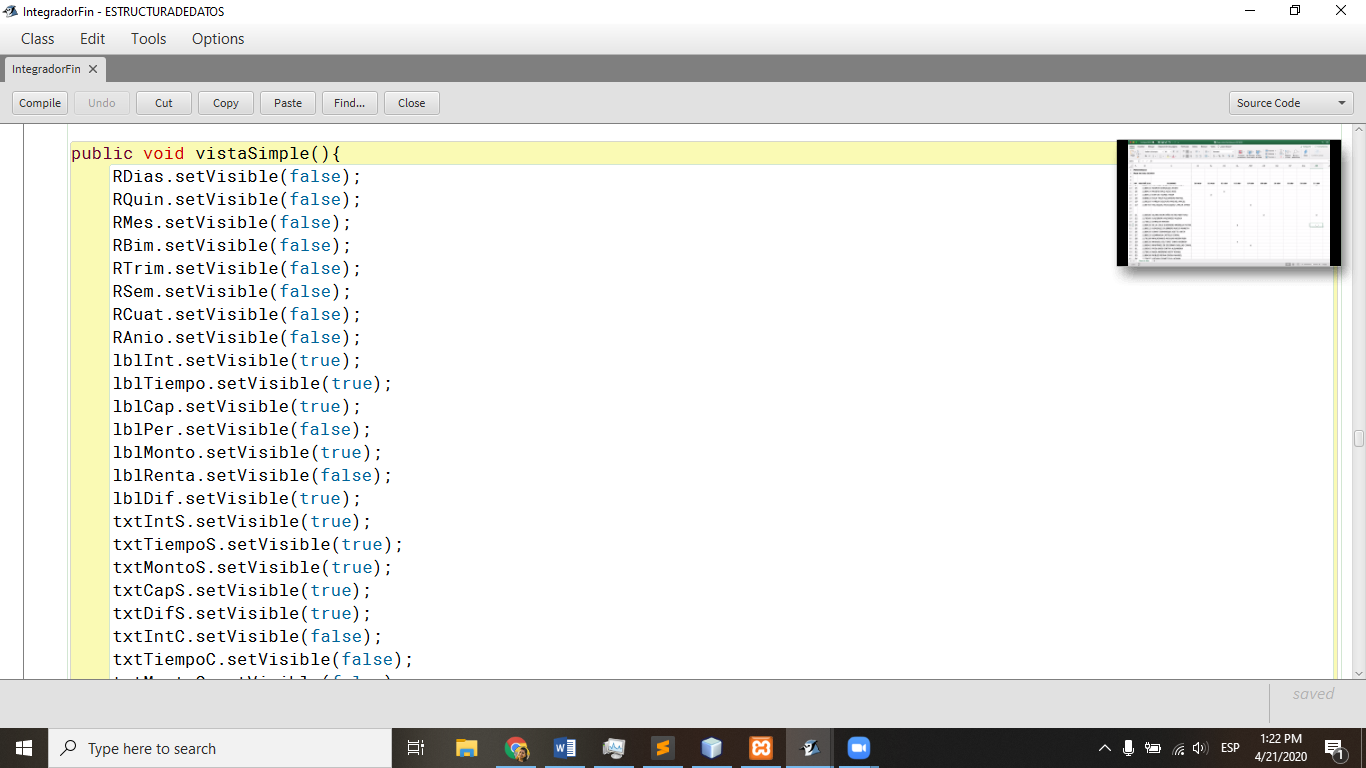Open Google Chrome from the taskbar

coord(516,748)
